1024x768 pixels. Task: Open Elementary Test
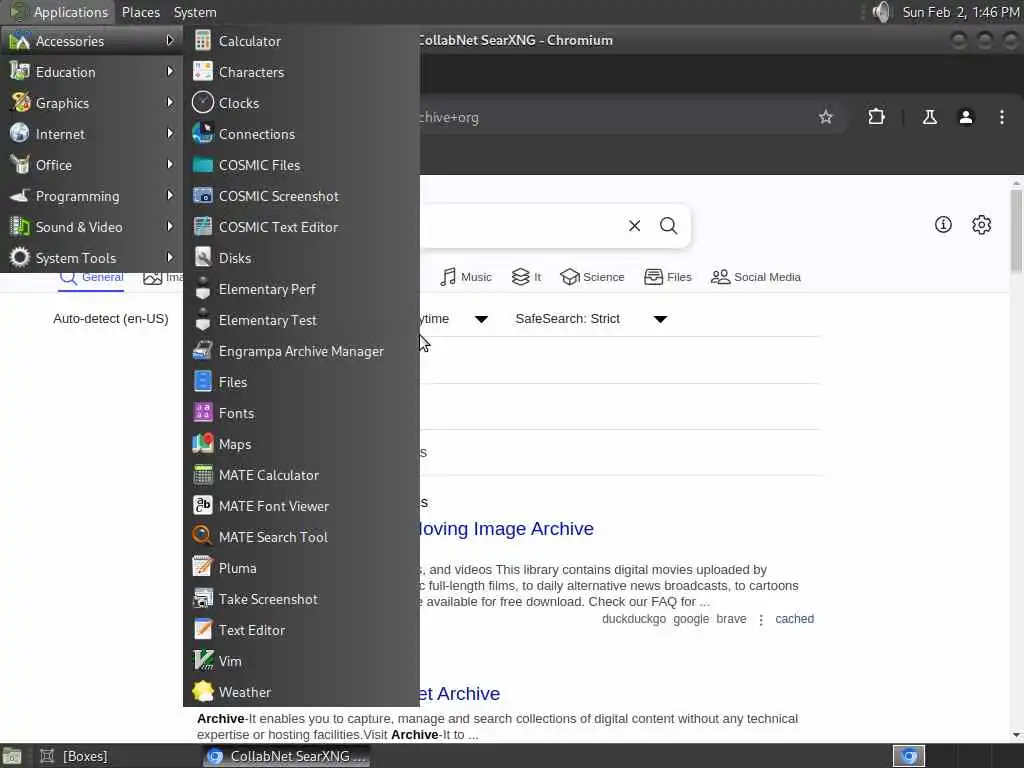[301, 320]
